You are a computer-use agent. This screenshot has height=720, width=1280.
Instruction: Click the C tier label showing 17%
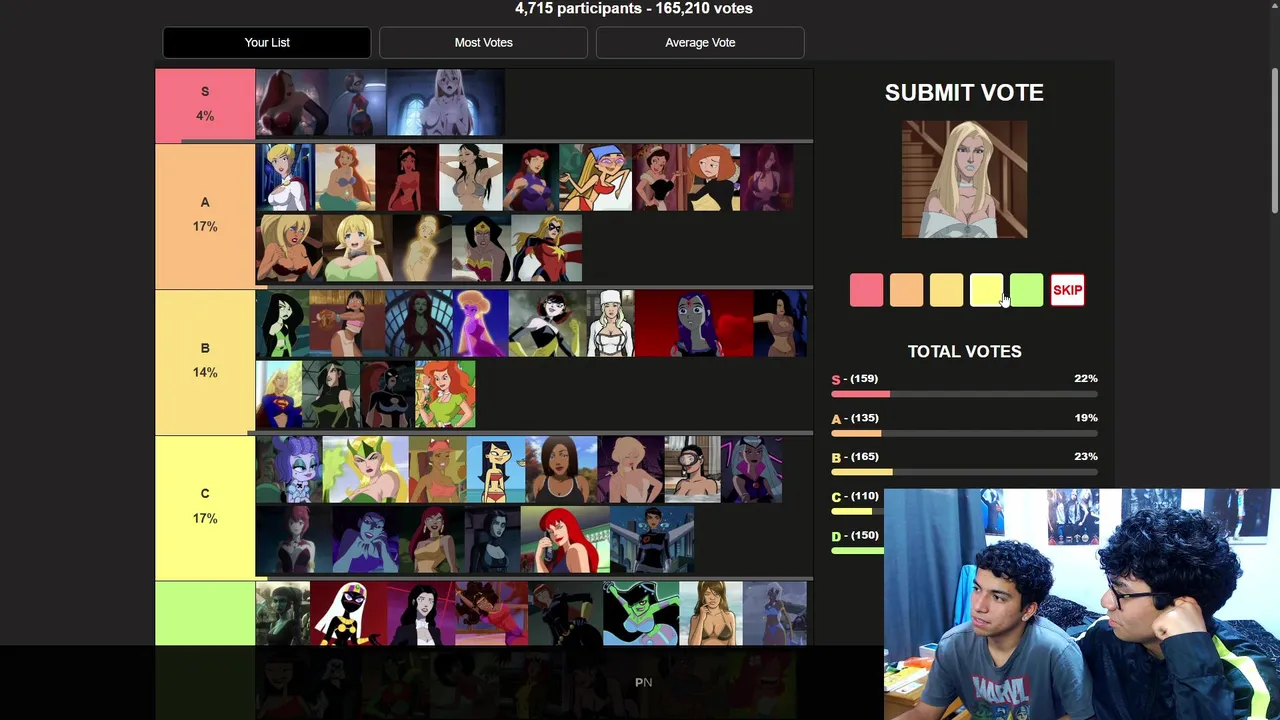pyautogui.click(x=205, y=506)
